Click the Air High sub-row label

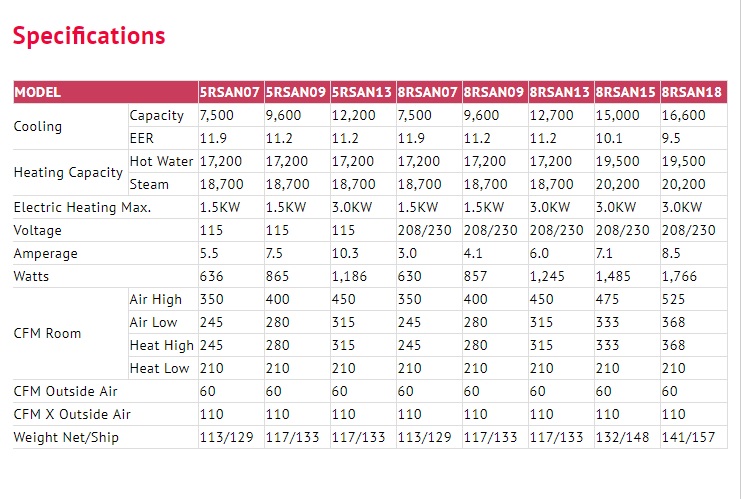[x=155, y=300]
